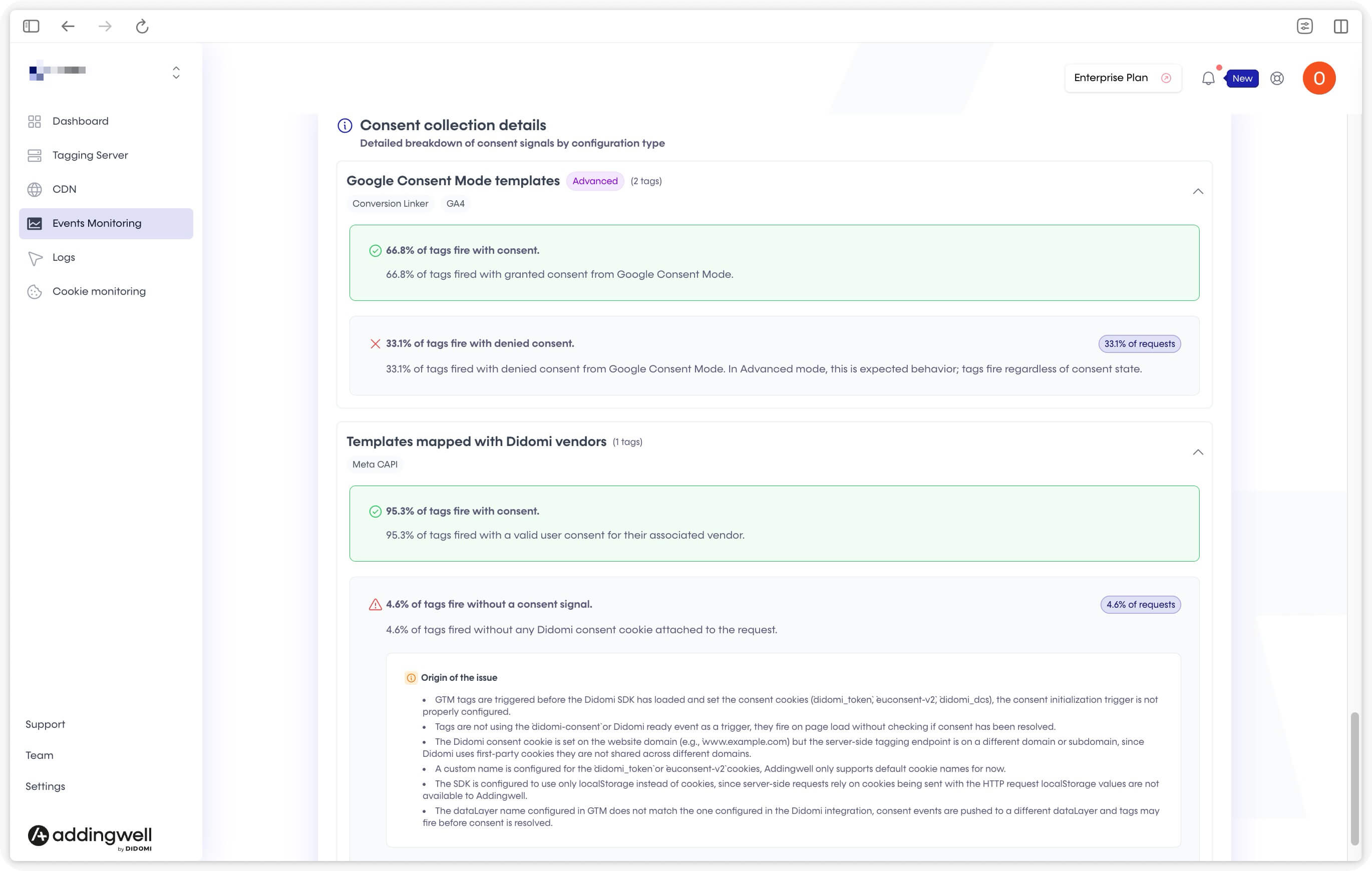The height and width of the screenshot is (871, 1372).
Task: Click the Cookie monitoring cookie icon
Action: pos(34,292)
